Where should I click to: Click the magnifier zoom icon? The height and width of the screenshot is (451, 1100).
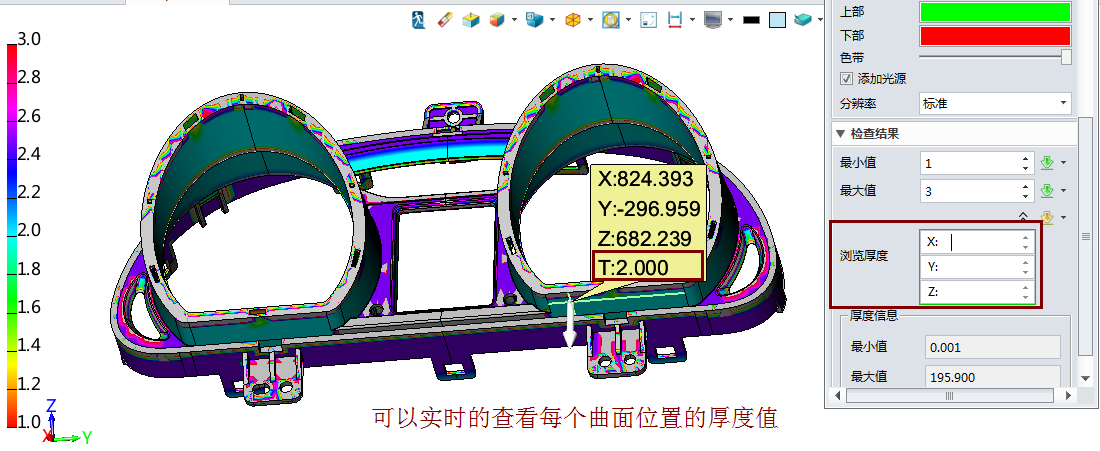(x=610, y=19)
